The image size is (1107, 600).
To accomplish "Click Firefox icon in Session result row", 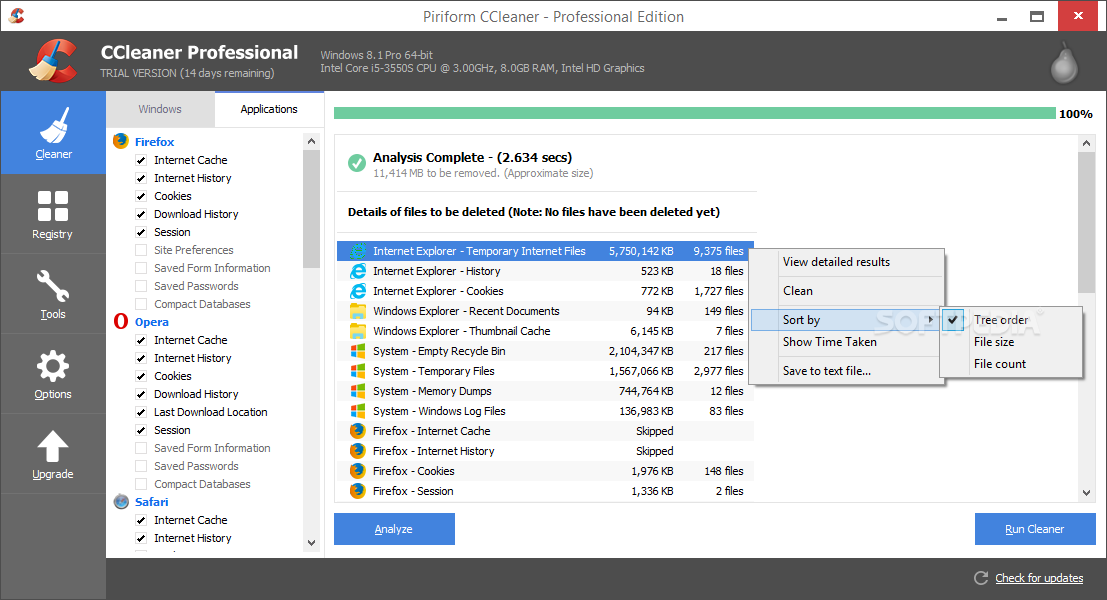I will click(x=359, y=491).
